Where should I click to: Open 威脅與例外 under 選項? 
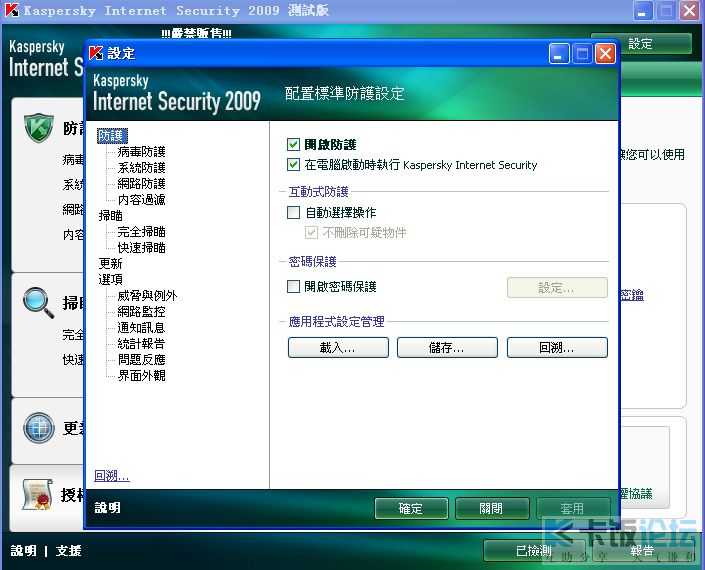[147, 295]
